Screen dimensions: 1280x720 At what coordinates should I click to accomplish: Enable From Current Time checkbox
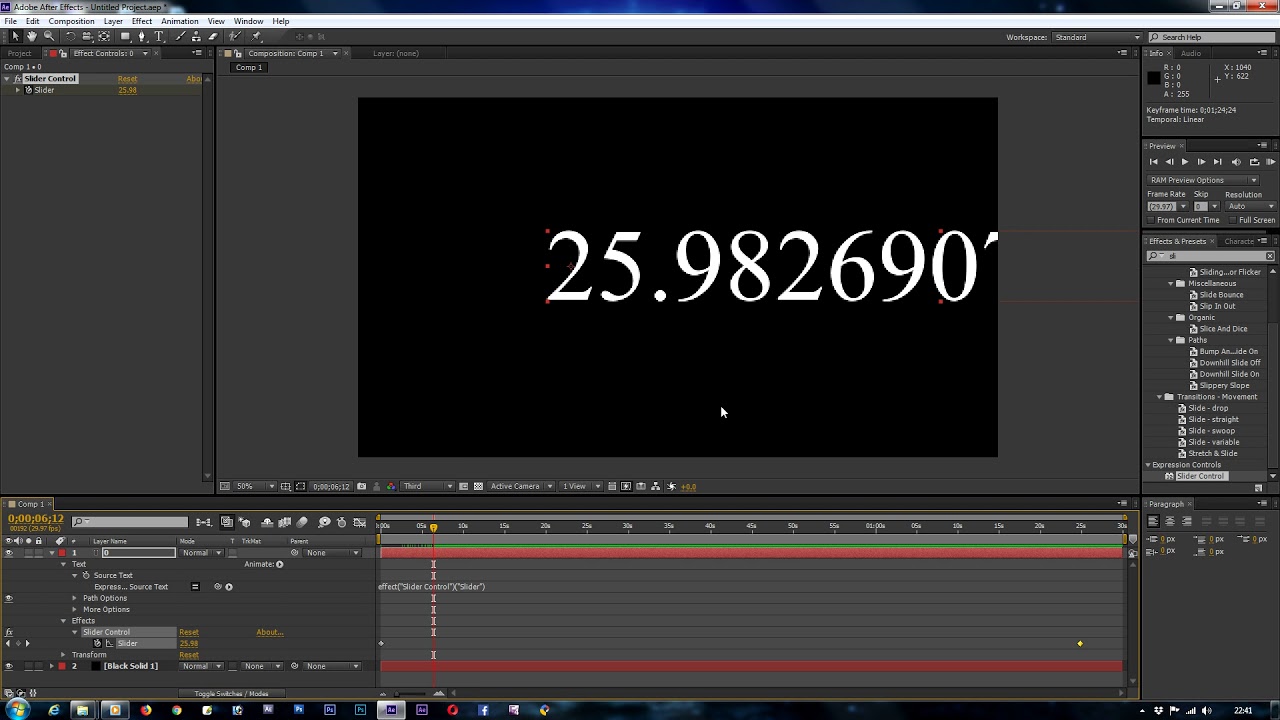pyautogui.click(x=1152, y=220)
